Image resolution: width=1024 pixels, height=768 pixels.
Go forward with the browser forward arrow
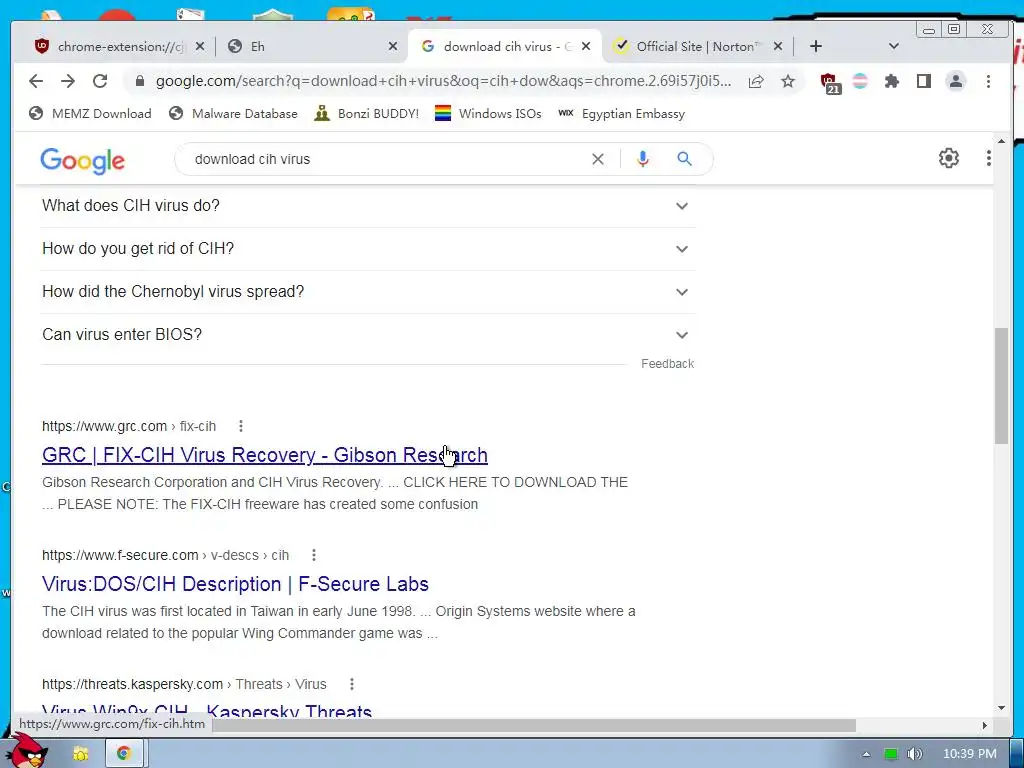tap(68, 81)
